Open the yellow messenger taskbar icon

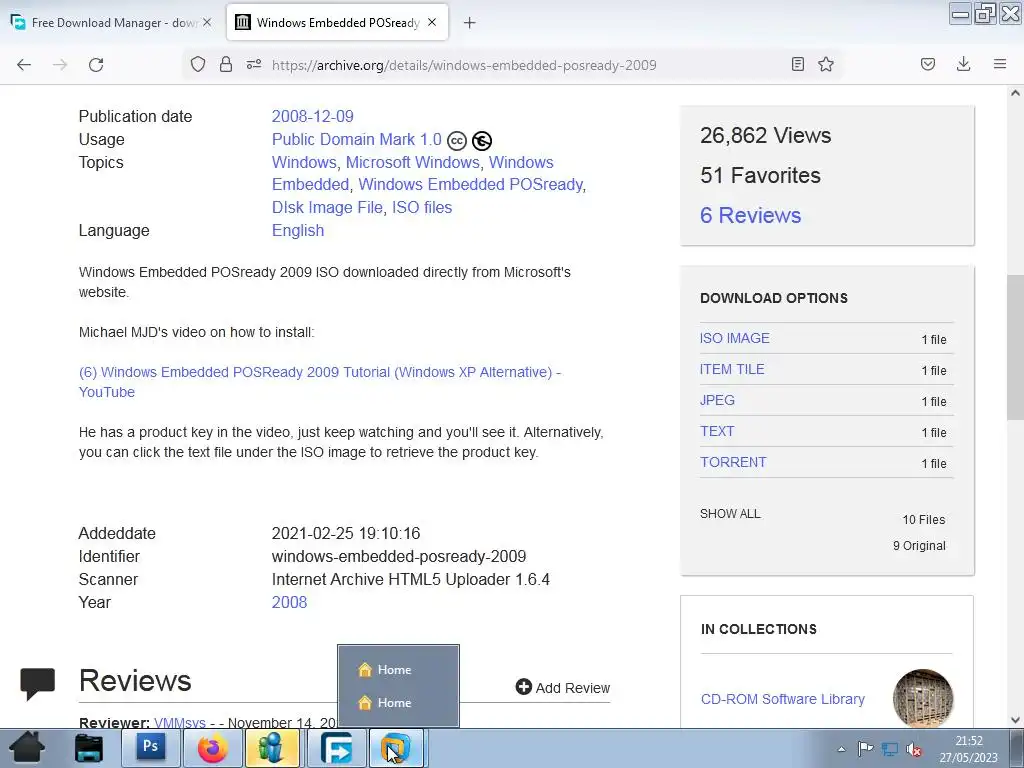pyautogui.click(x=272, y=748)
